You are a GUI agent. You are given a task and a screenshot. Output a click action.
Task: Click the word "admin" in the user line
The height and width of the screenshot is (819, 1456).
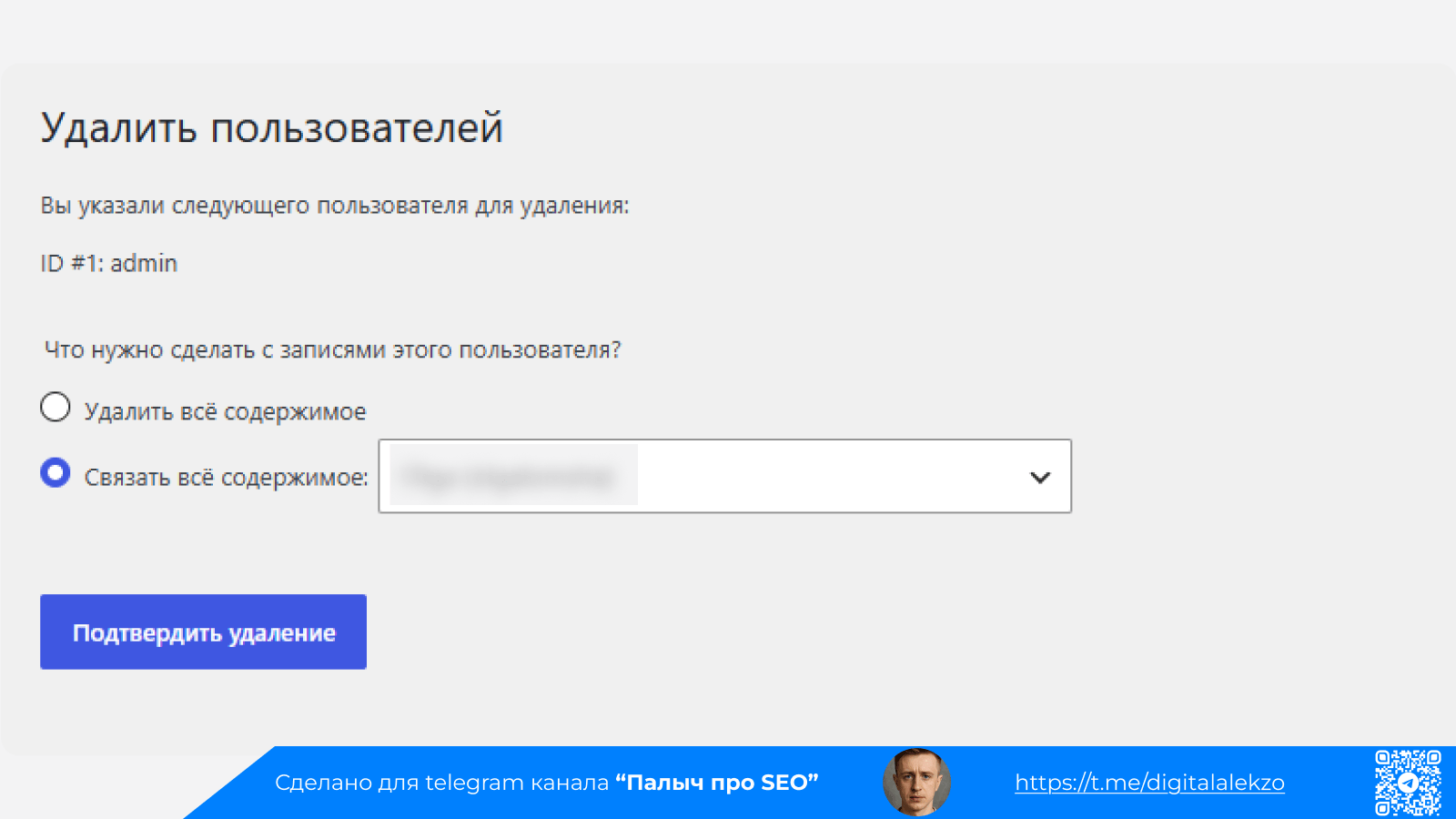pos(144,264)
